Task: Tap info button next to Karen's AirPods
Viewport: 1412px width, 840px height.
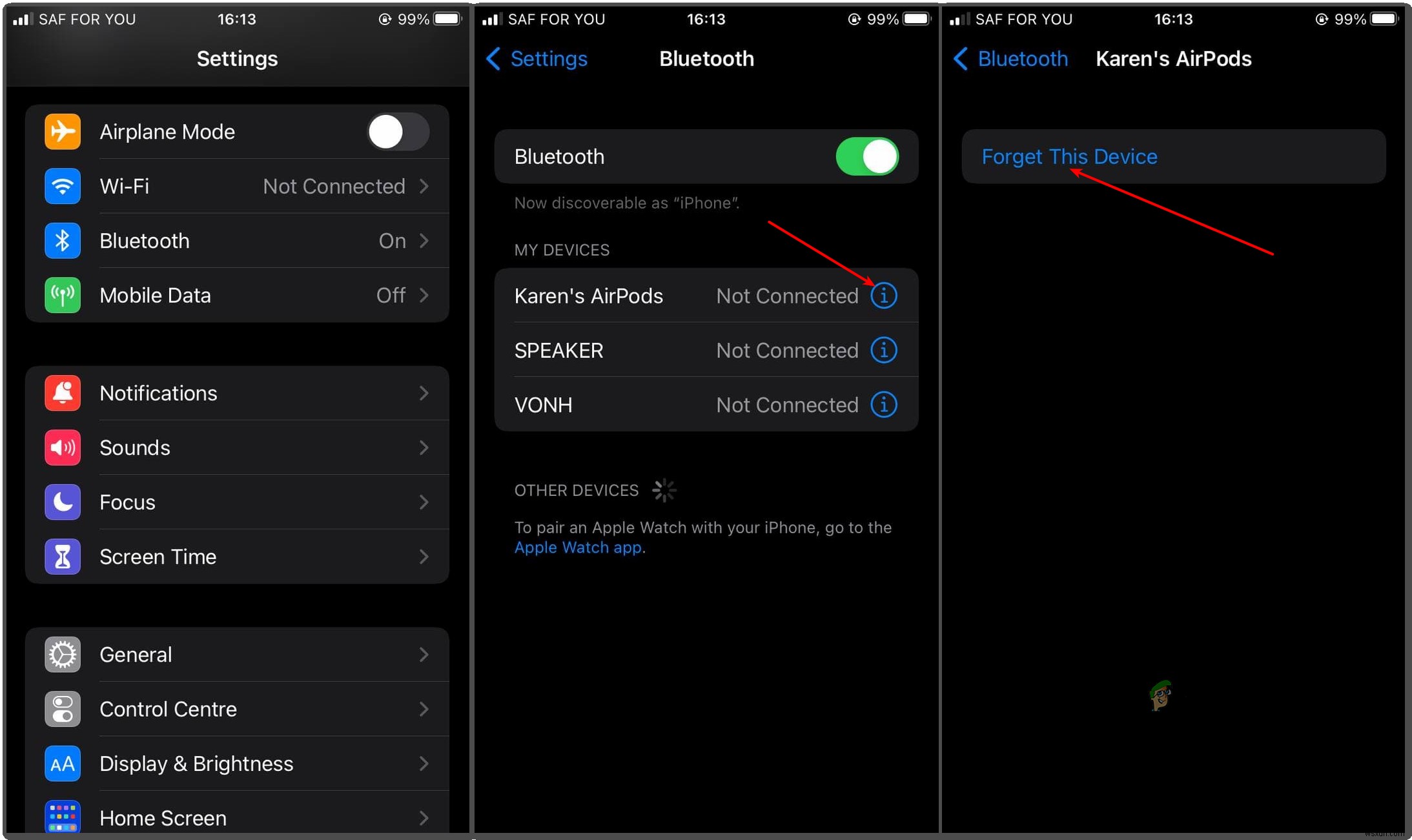Action: [x=884, y=296]
